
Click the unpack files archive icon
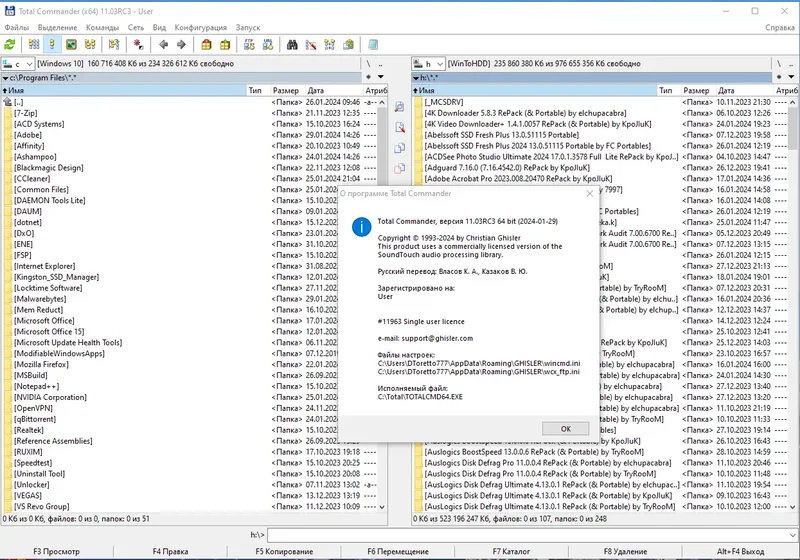(225, 45)
